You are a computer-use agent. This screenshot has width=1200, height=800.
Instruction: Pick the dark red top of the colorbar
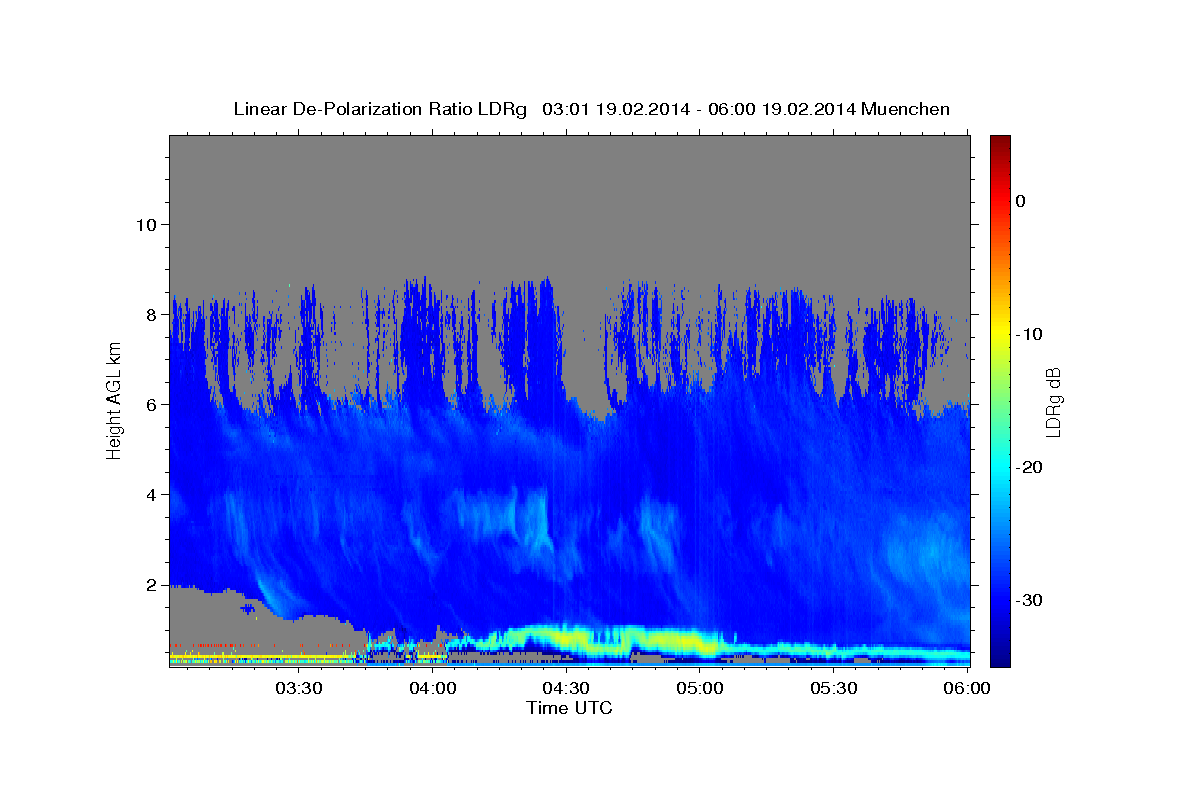click(1000, 142)
